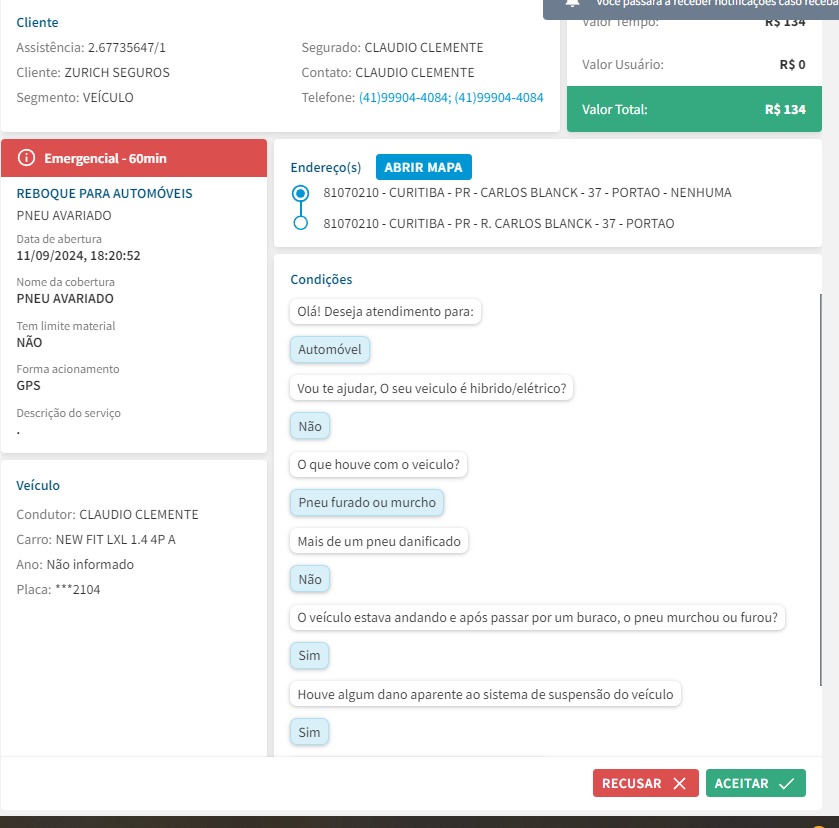Click the 'ZURICH SEGUROS' client name
This screenshot has height=828, width=839.
pos(117,72)
